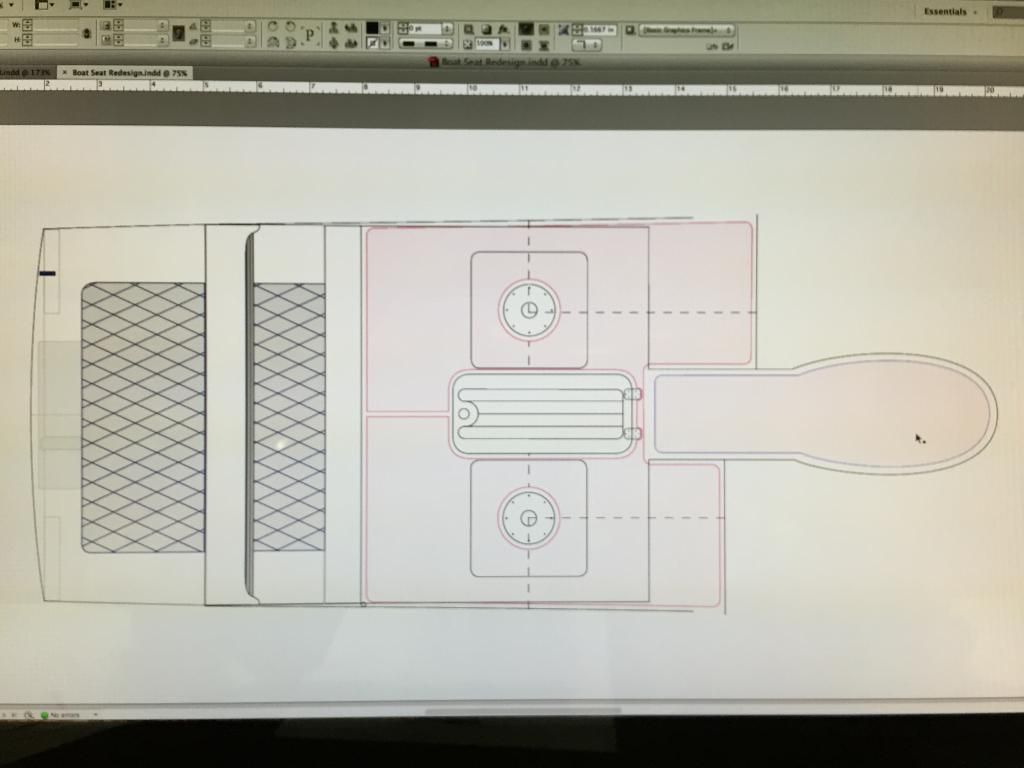The width and height of the screenshot is (1024, 768).
Task: Toggle constrain proportions for width and height
Action: point(87,33)
